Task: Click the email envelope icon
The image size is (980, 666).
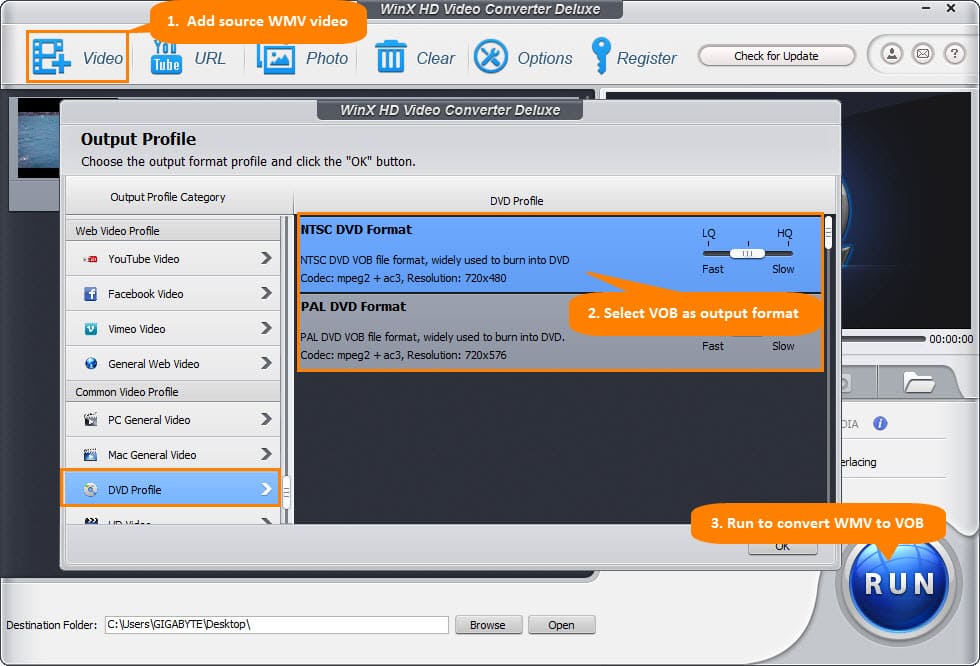Action: click(922, 54)
